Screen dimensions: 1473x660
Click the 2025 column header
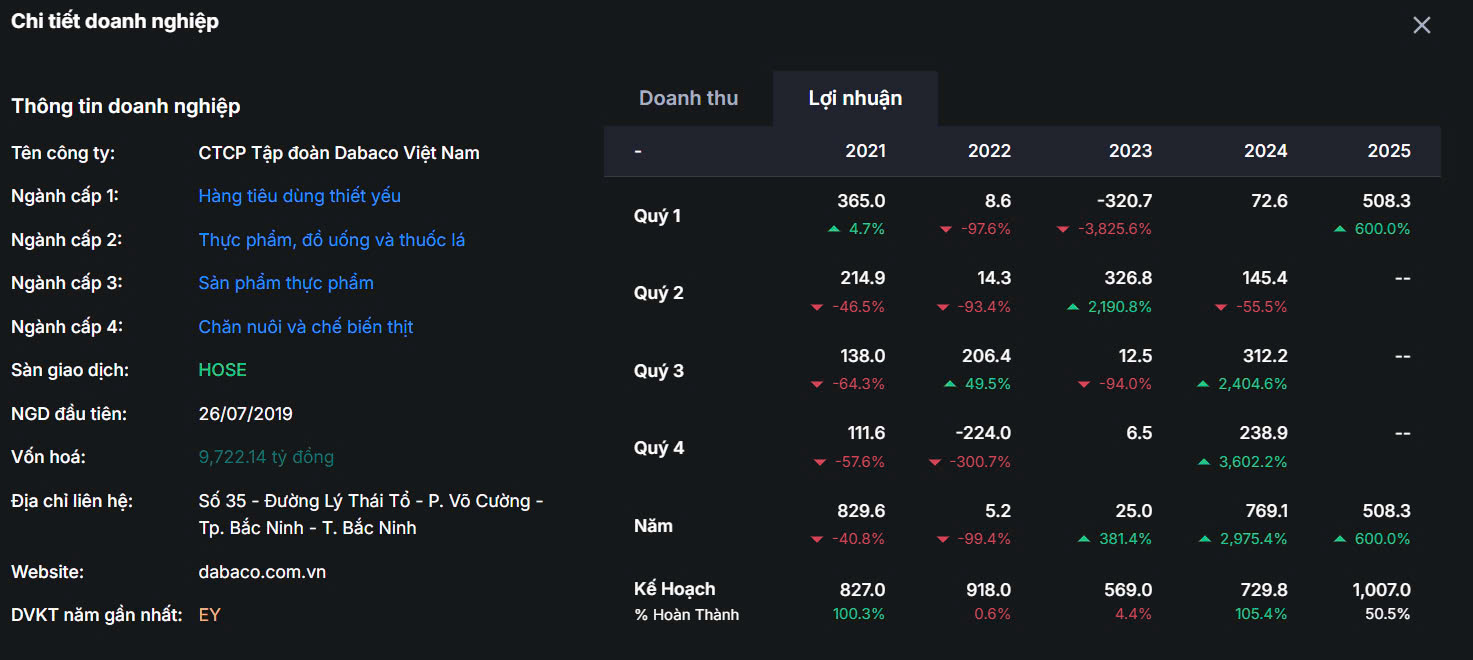pyautogui.click(x=1388, y=151)
